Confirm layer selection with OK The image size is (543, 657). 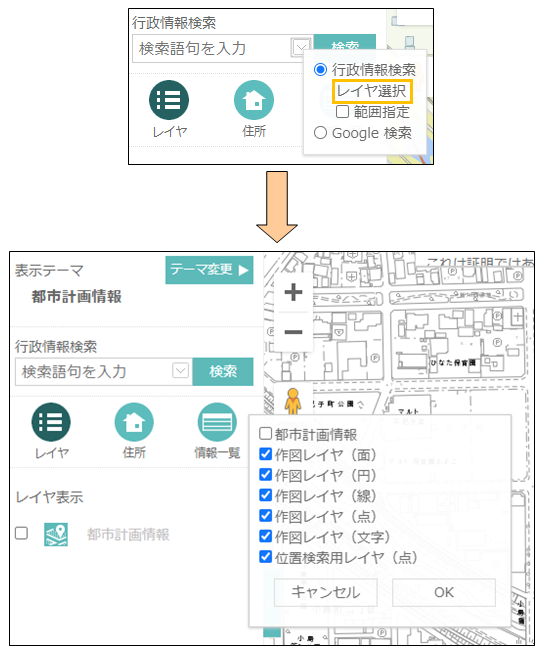click(444, 592)
